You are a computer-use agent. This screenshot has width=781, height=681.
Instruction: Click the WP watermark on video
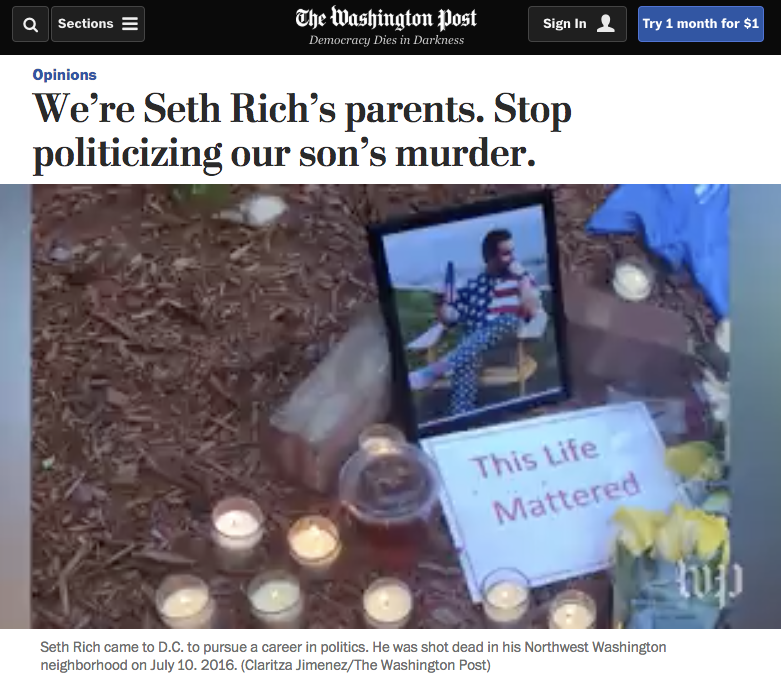point(710,581)
